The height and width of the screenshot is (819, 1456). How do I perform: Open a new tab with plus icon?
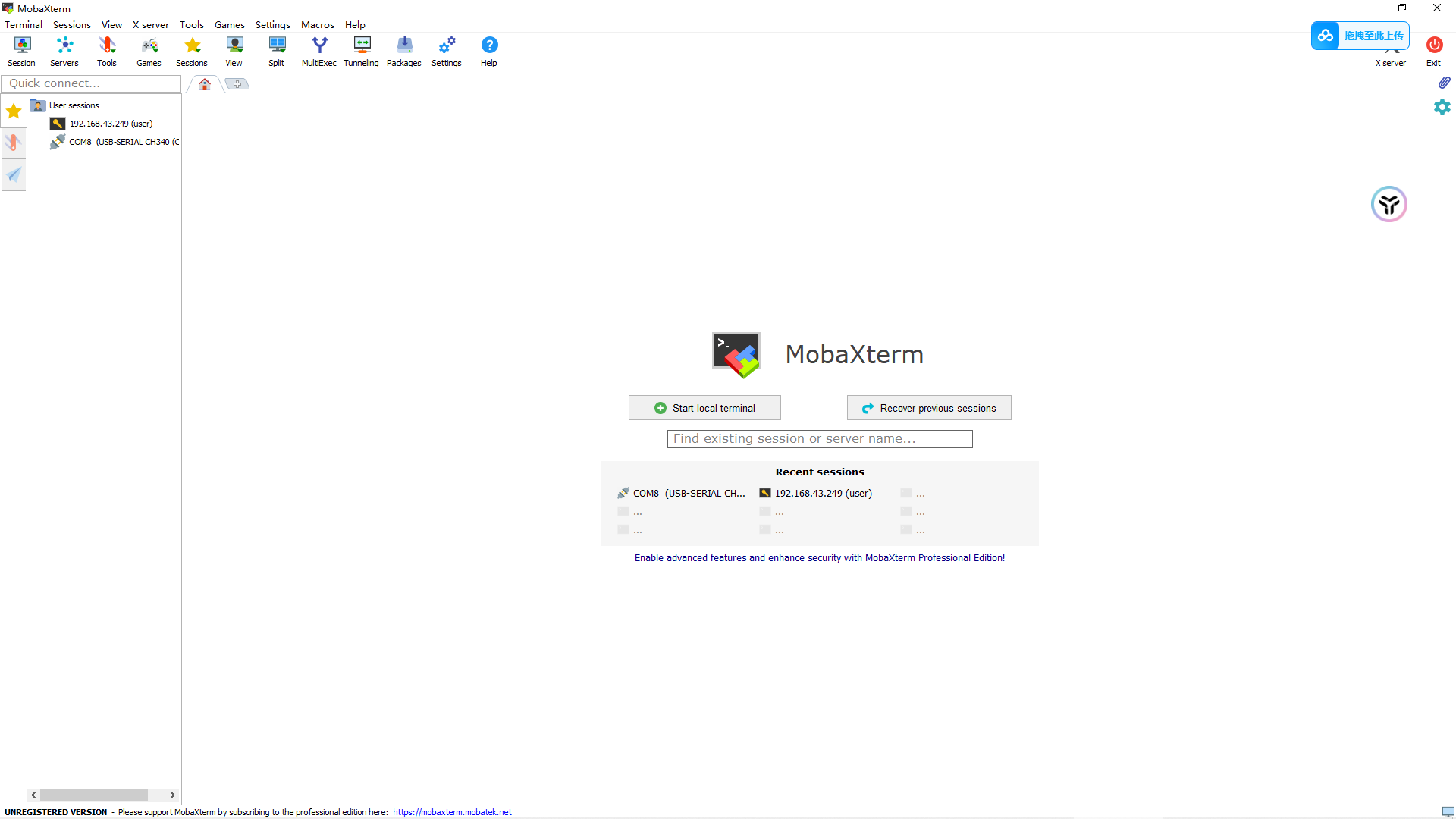(x=237, y=84)
